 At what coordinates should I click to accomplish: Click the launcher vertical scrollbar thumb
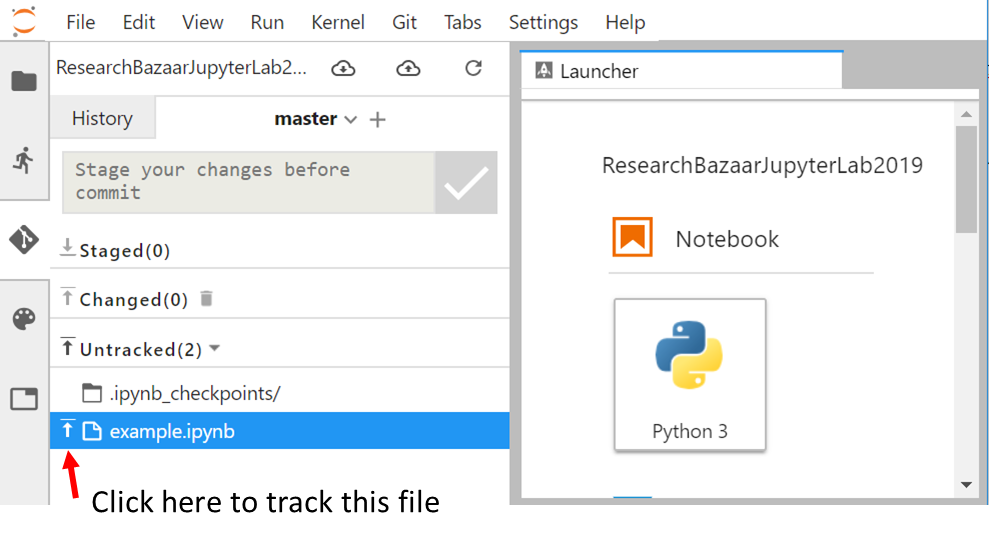point(966,179)
